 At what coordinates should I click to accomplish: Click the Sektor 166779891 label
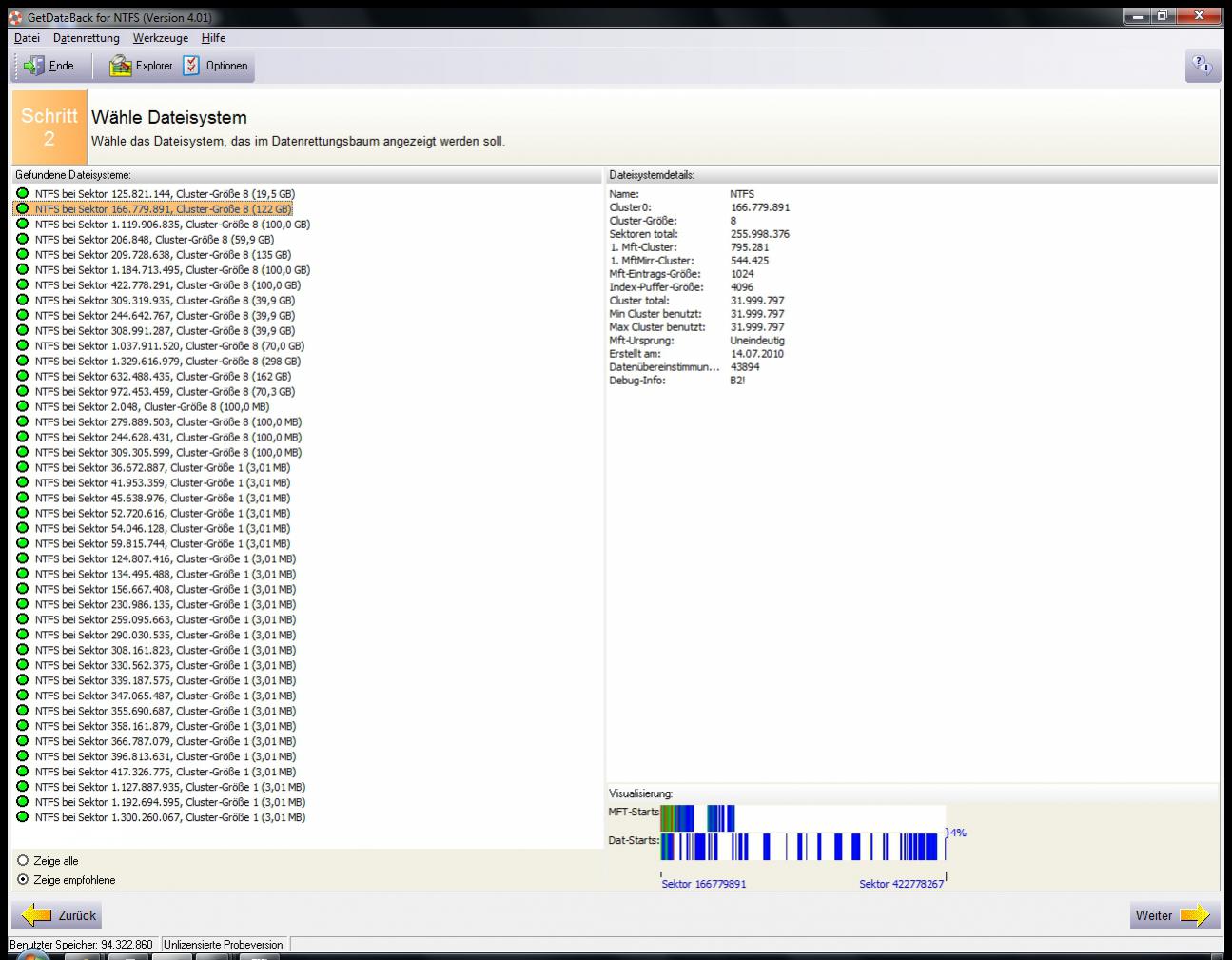(x=704, y=884)
